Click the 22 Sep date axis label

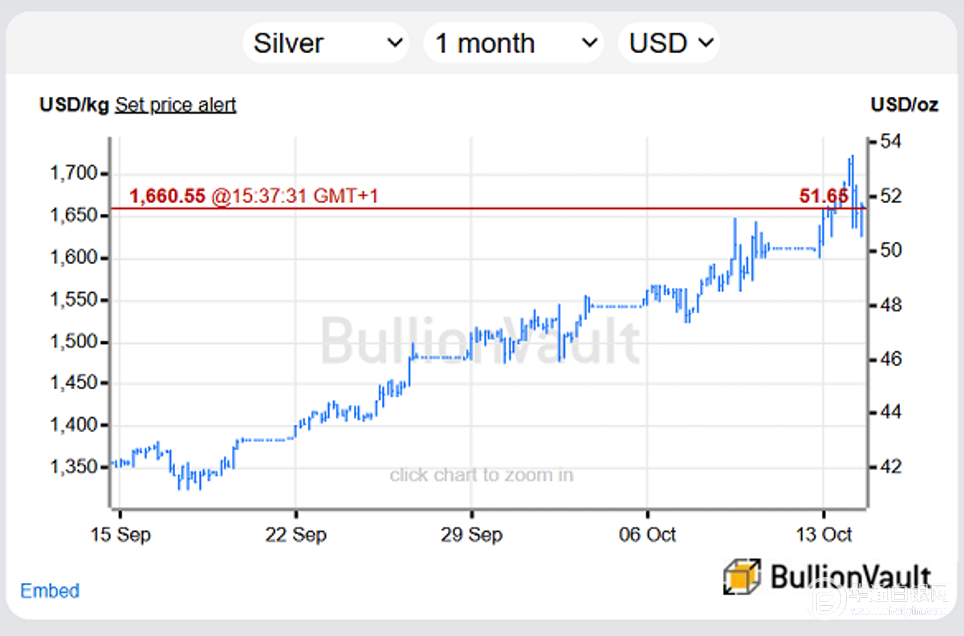coord(296,535)
